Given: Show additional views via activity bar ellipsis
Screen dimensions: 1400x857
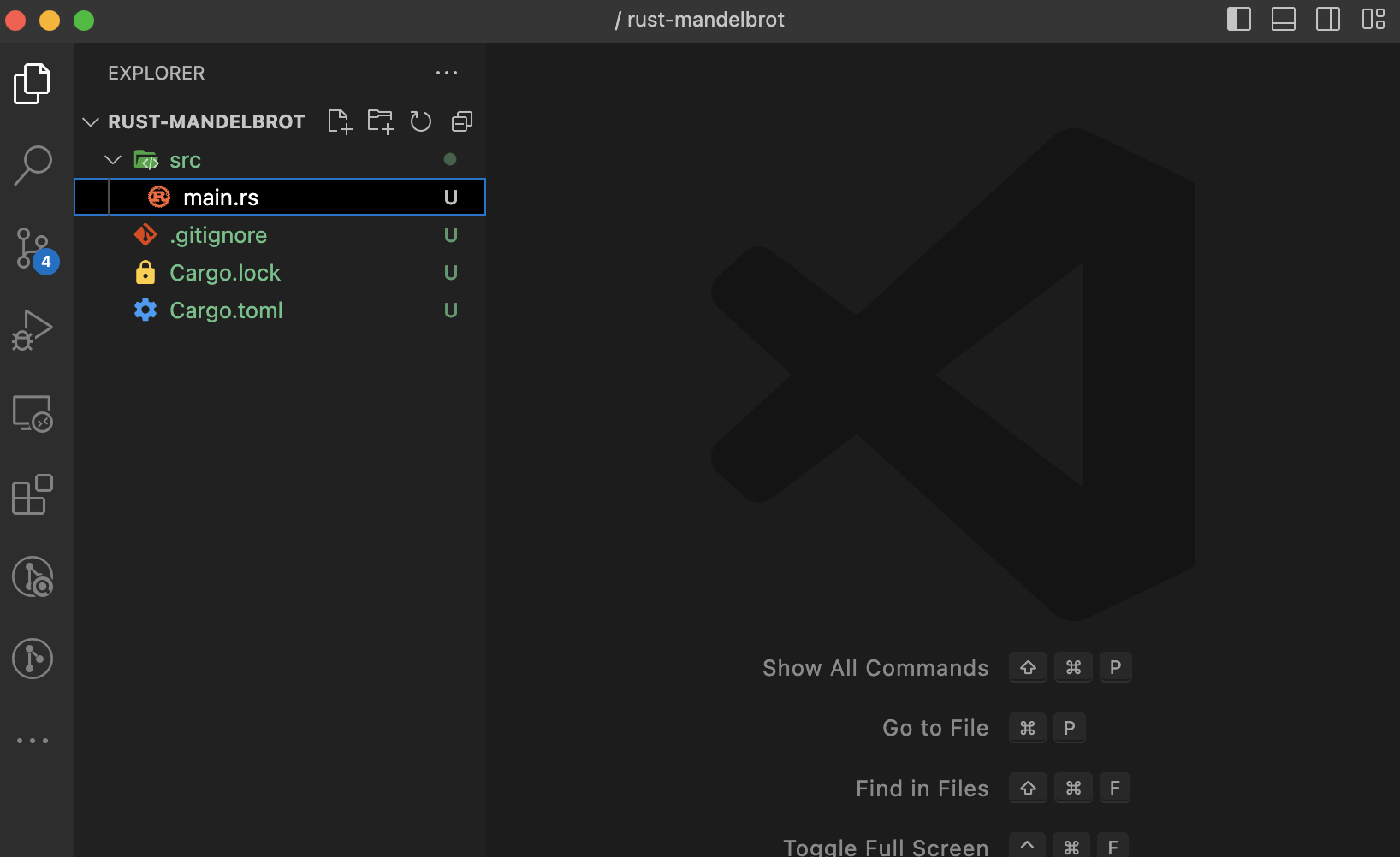Looking at the screenshot, I should pos(33,741).
